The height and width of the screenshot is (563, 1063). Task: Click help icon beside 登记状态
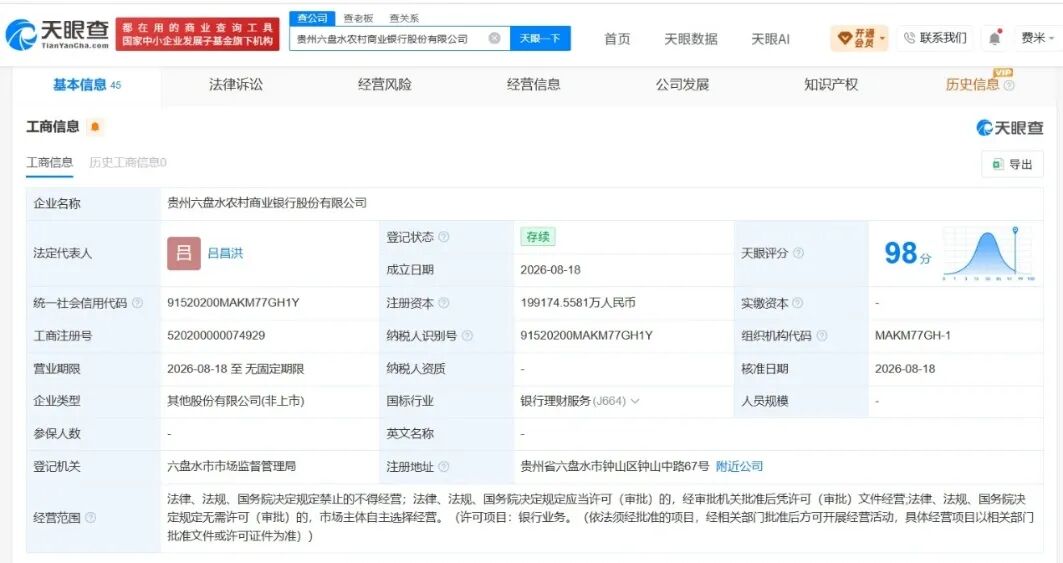click(x=444, y=237)
